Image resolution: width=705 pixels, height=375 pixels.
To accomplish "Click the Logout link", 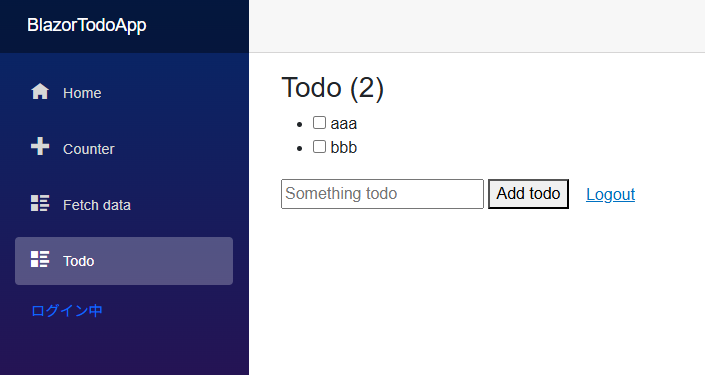I will click(610, 194).
